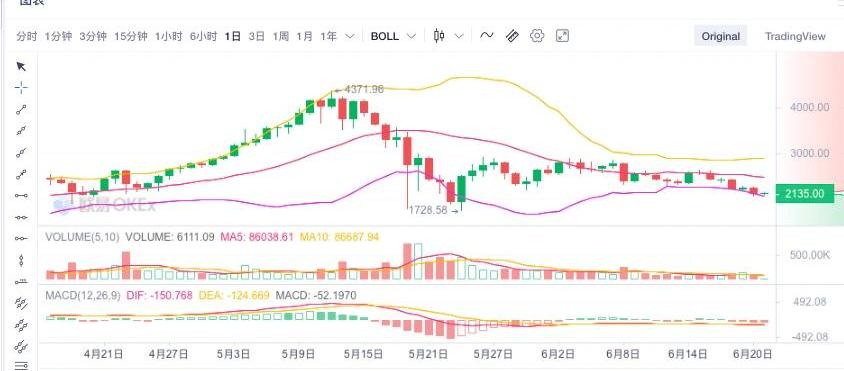
Task: Expand chart to fullscreen
Action: 562,36
